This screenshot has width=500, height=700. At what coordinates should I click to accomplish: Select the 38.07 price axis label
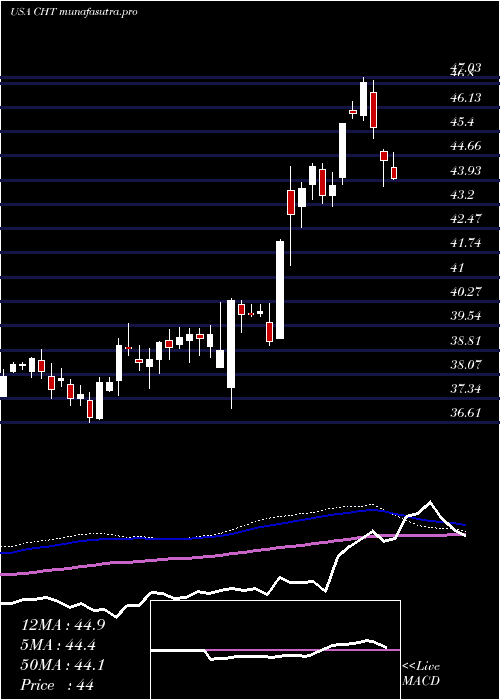[466, 364]
